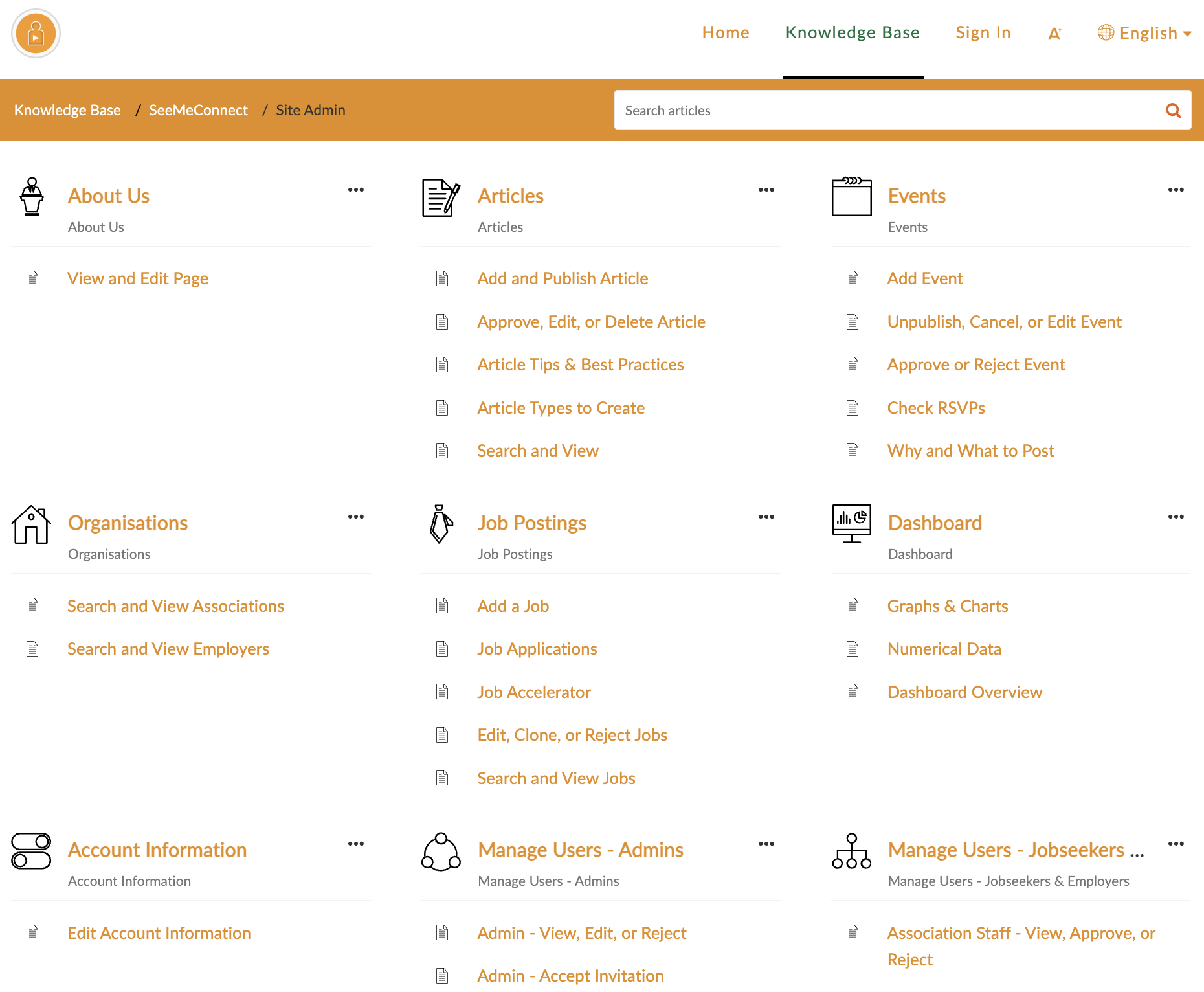Click Site Admin in the breadcrumb
The image size is (1204, 992).
coord(311,110)
